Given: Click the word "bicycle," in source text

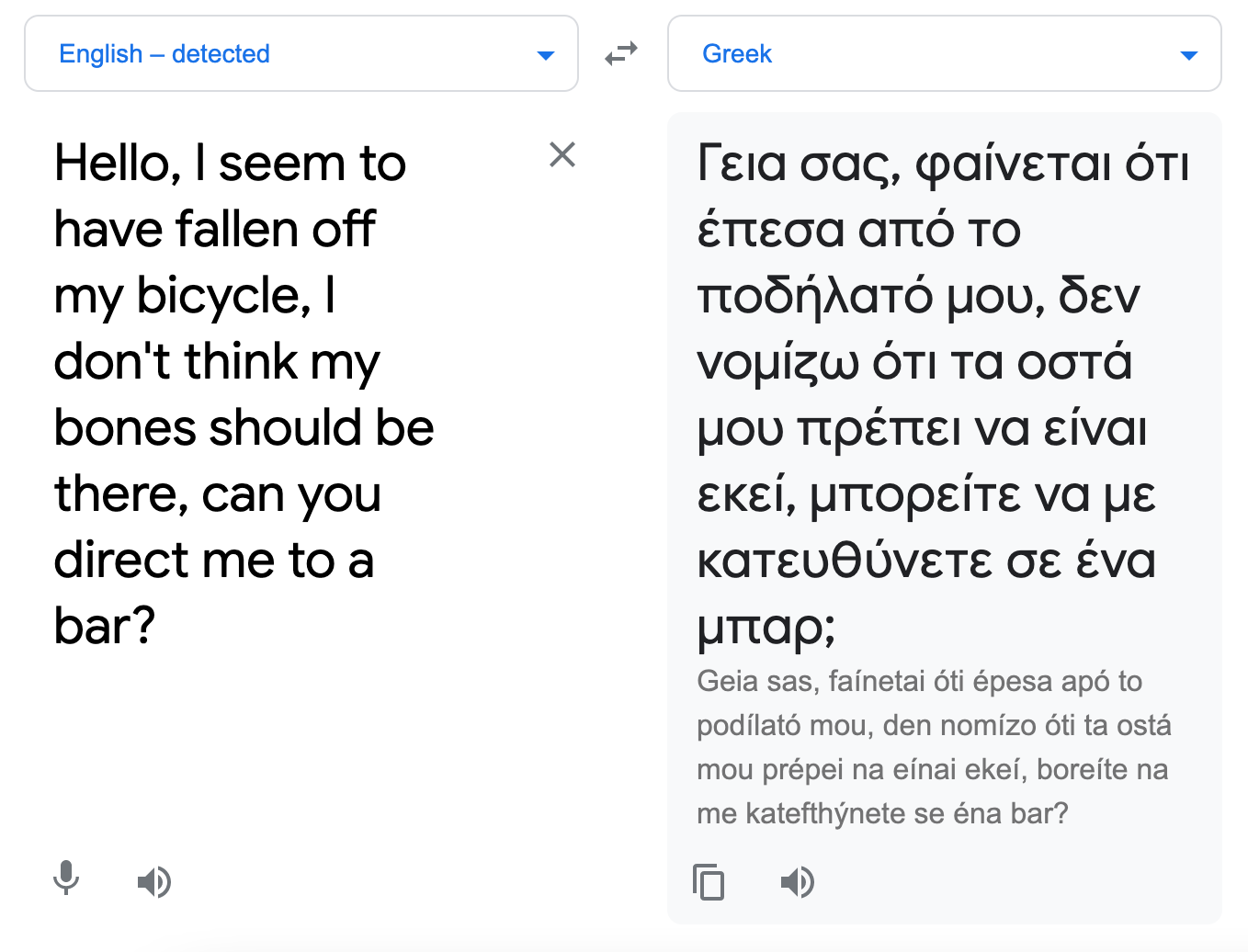Looking at the screenshot, I should pos(223,297).
